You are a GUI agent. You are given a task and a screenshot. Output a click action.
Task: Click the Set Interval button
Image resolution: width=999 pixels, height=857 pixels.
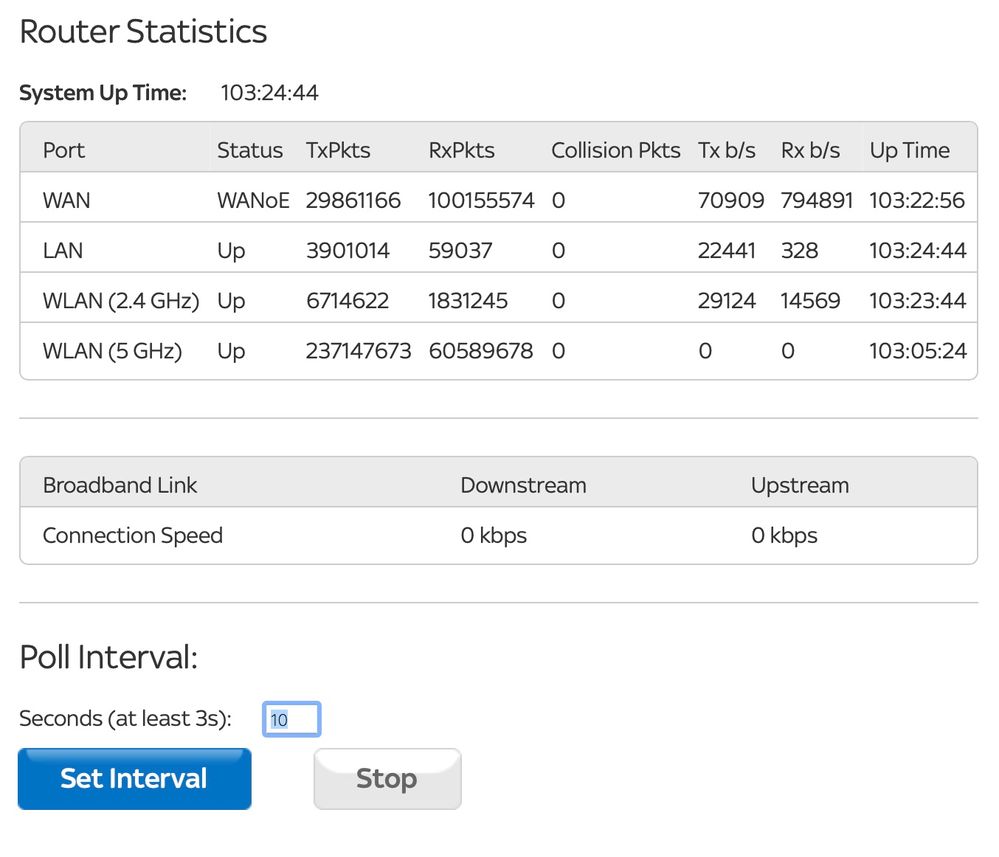click(x=134, y=779)
